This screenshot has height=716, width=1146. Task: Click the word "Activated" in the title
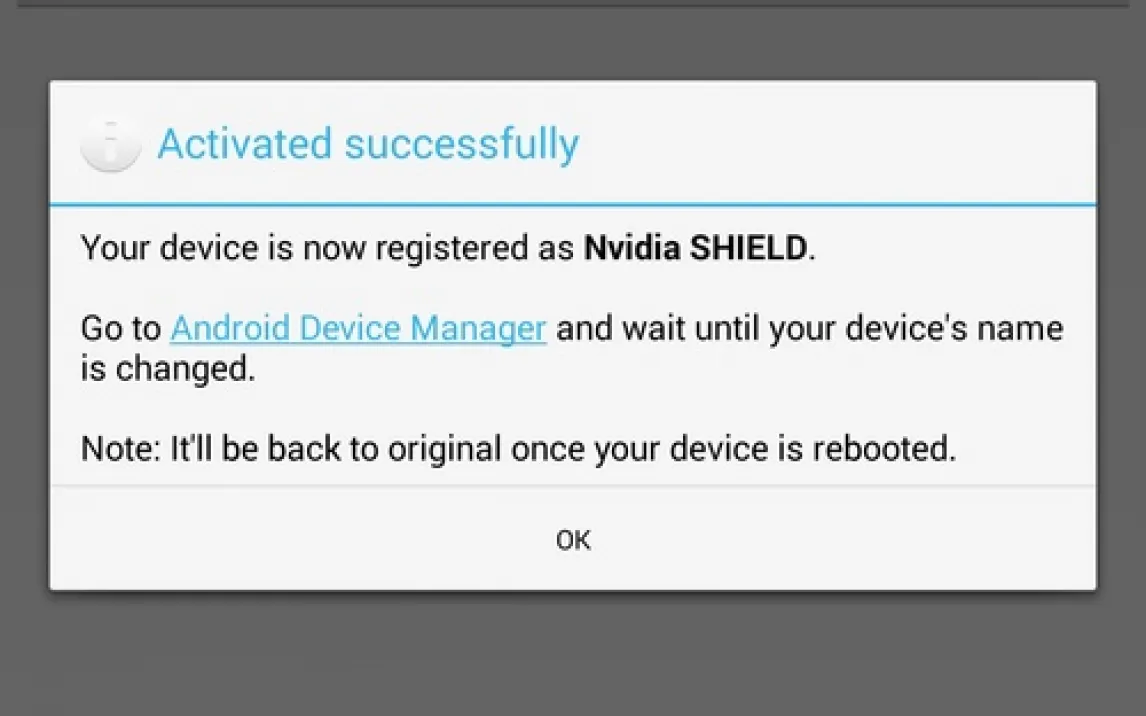point(245,144)
